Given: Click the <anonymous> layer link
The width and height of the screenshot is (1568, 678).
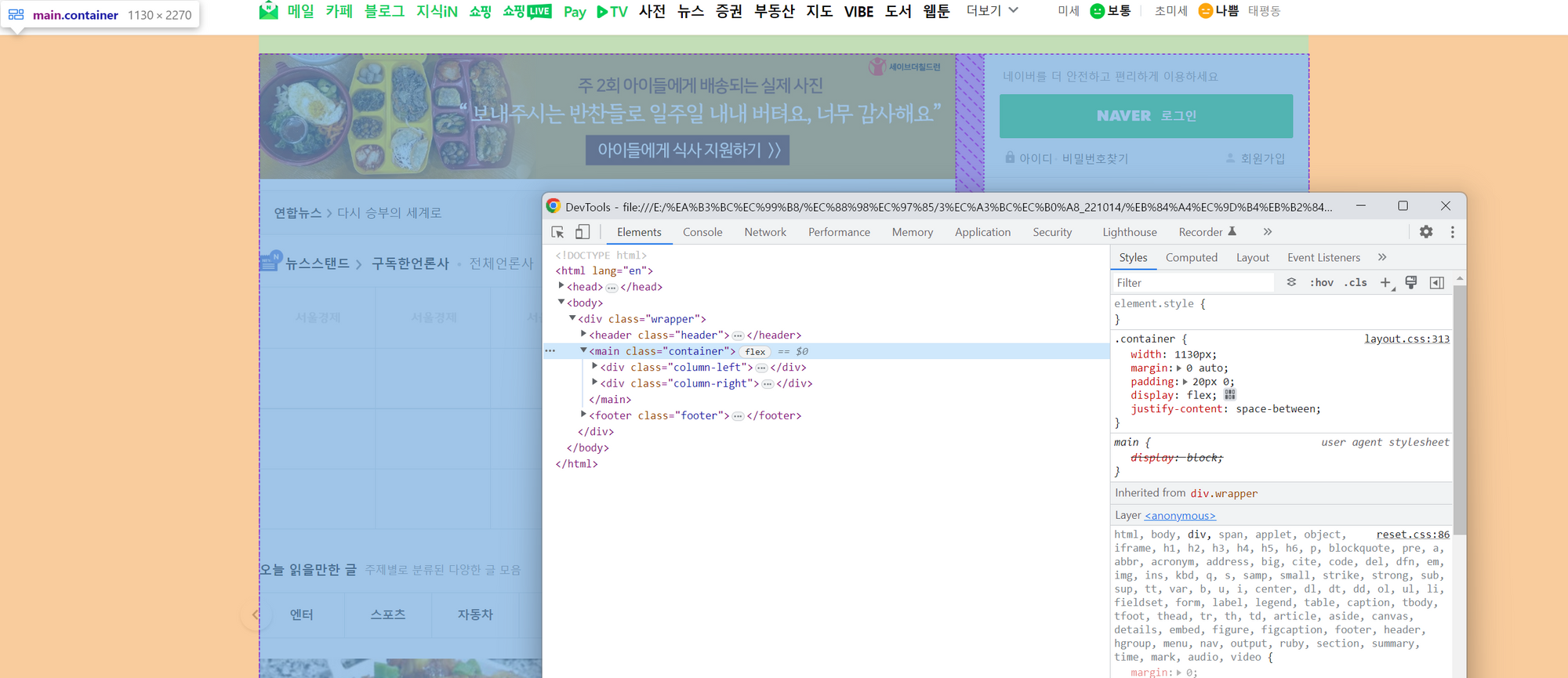Looking at the screenshot, I should click(1180, 516).
